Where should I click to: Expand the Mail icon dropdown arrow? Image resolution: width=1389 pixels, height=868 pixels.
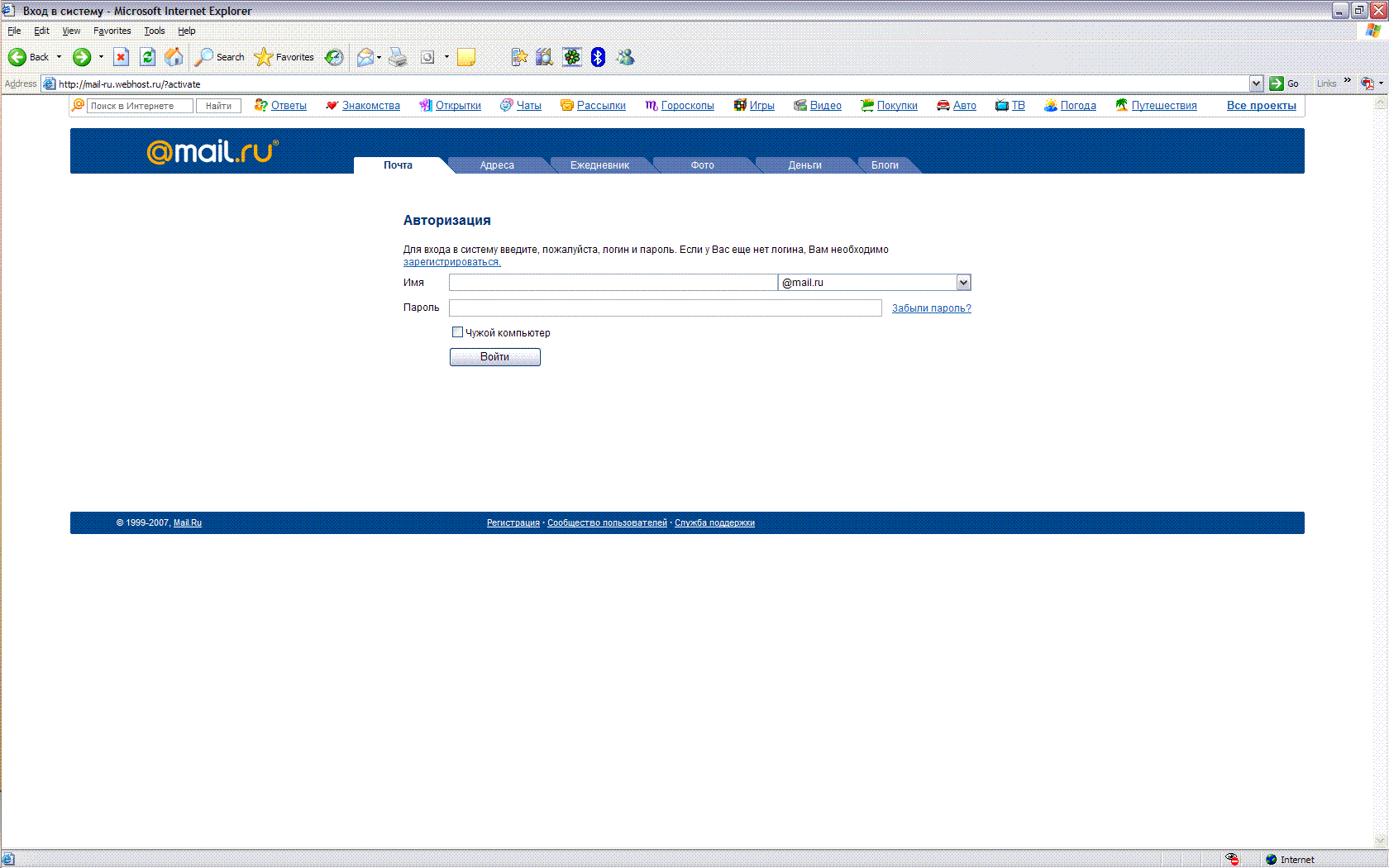(379, 57)
